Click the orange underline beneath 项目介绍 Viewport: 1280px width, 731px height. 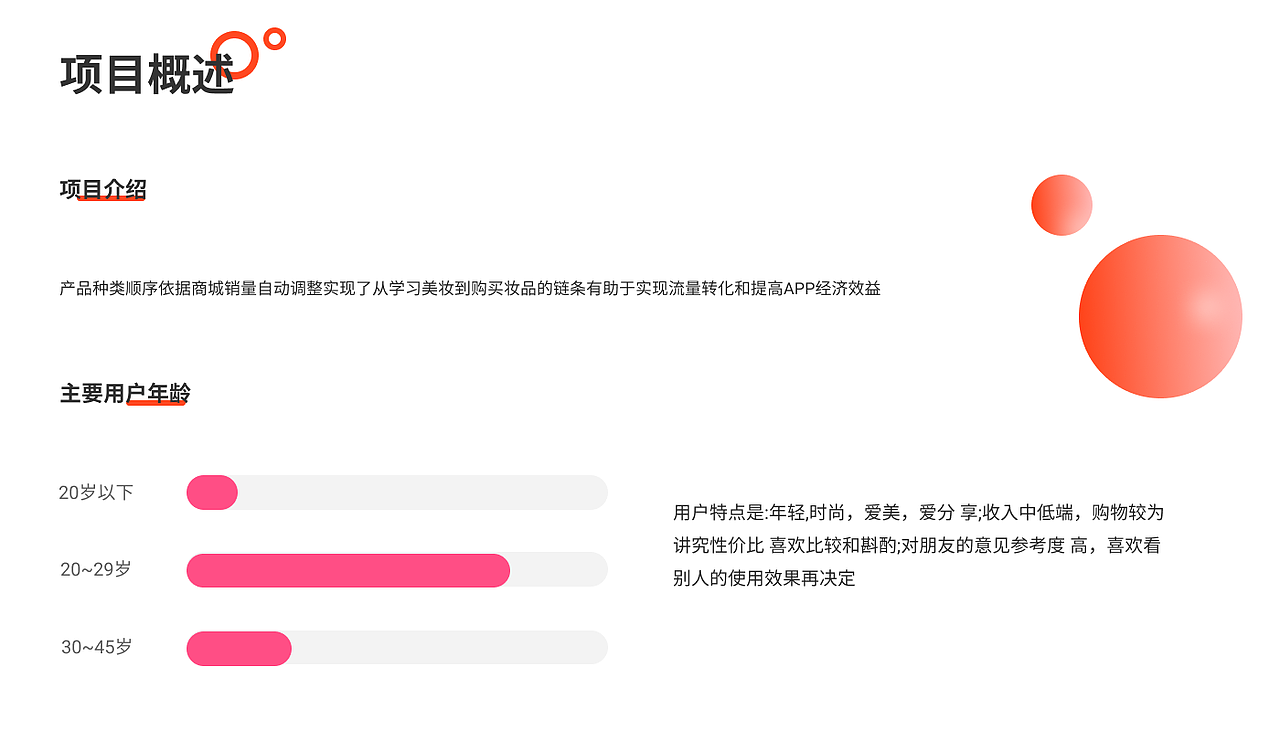coord(111,199)
